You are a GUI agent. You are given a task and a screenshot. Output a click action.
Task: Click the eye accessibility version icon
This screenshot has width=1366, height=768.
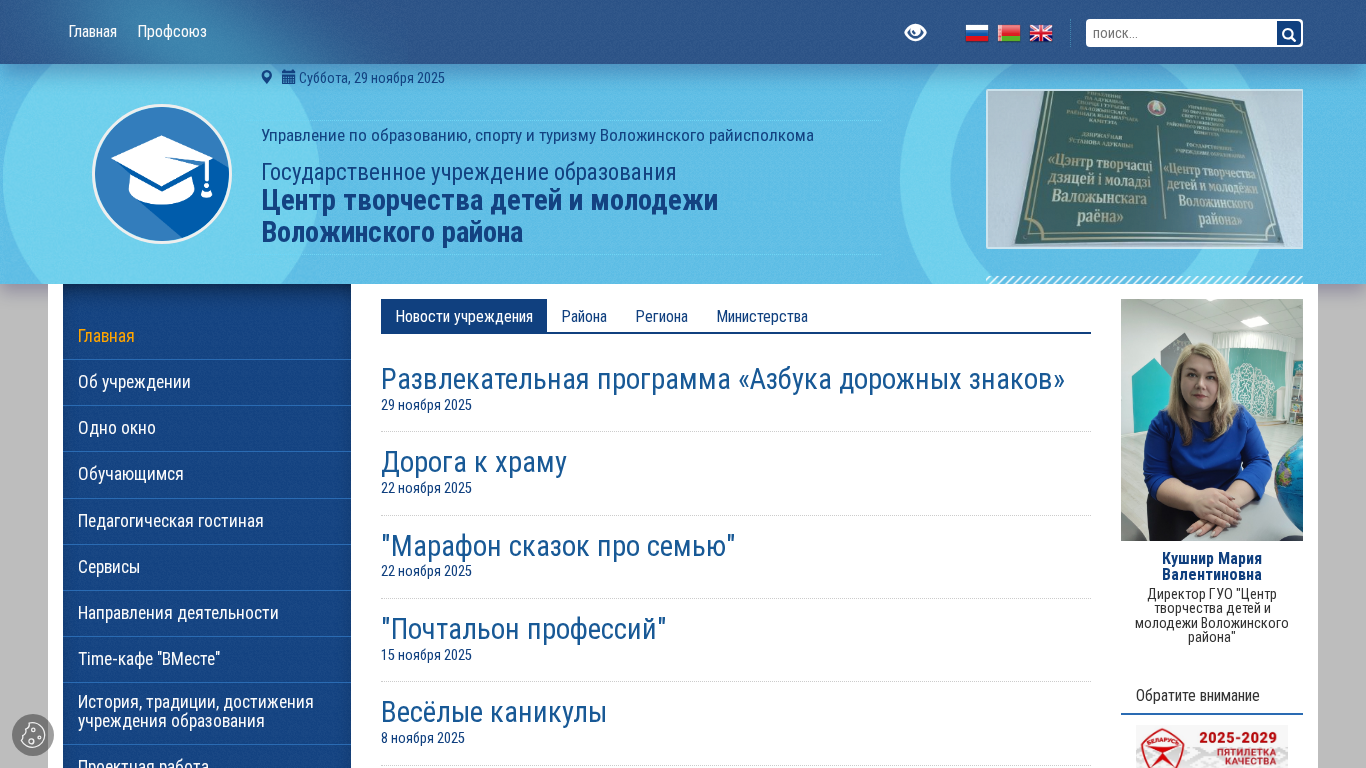915,33
